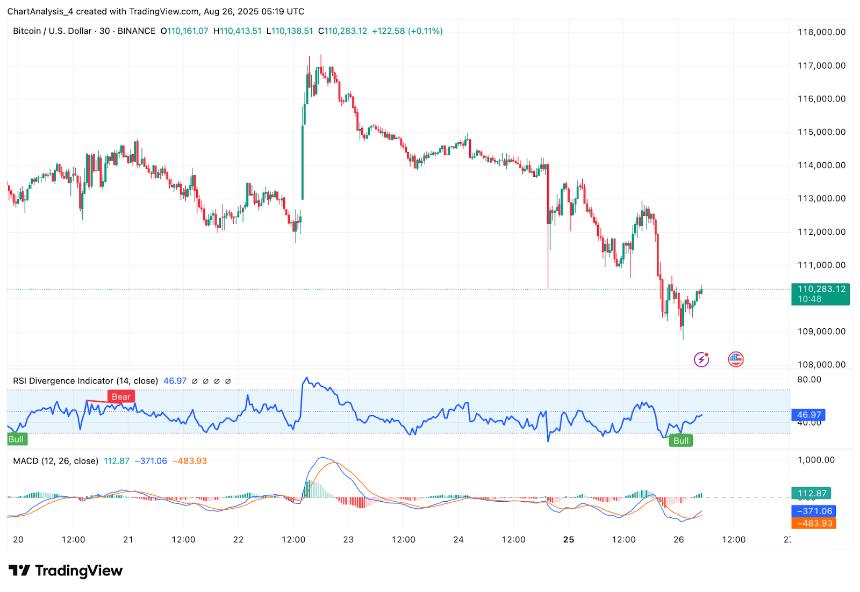Screen dimensions: 860x592
Task: Click the US flag economic event icon
Action: [x=735, y=359]
